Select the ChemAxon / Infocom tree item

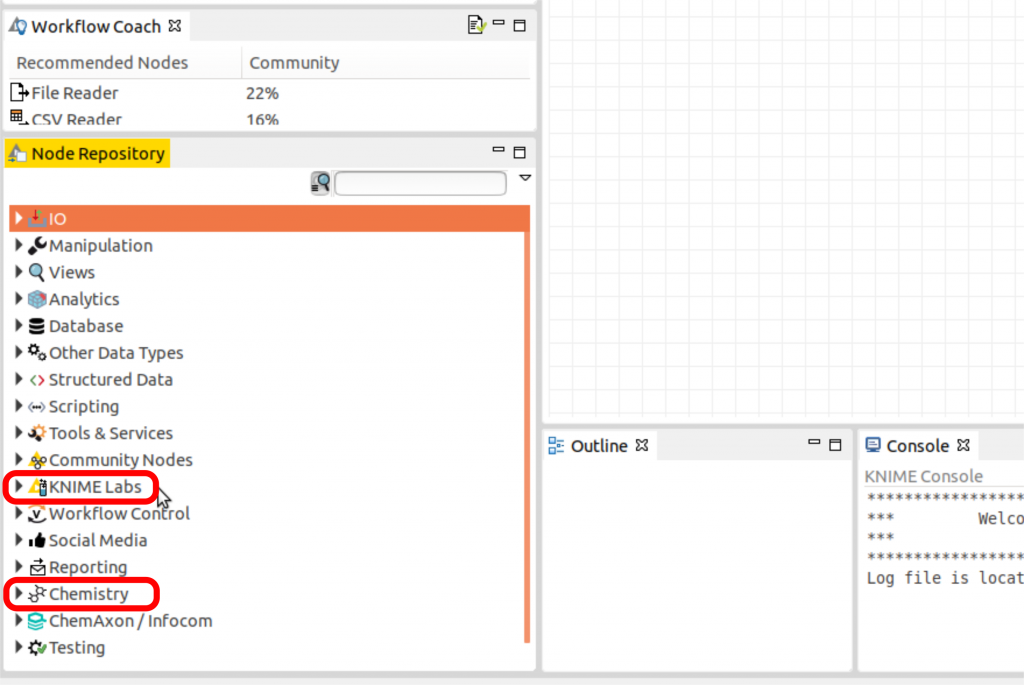click(x=131, y=621)
